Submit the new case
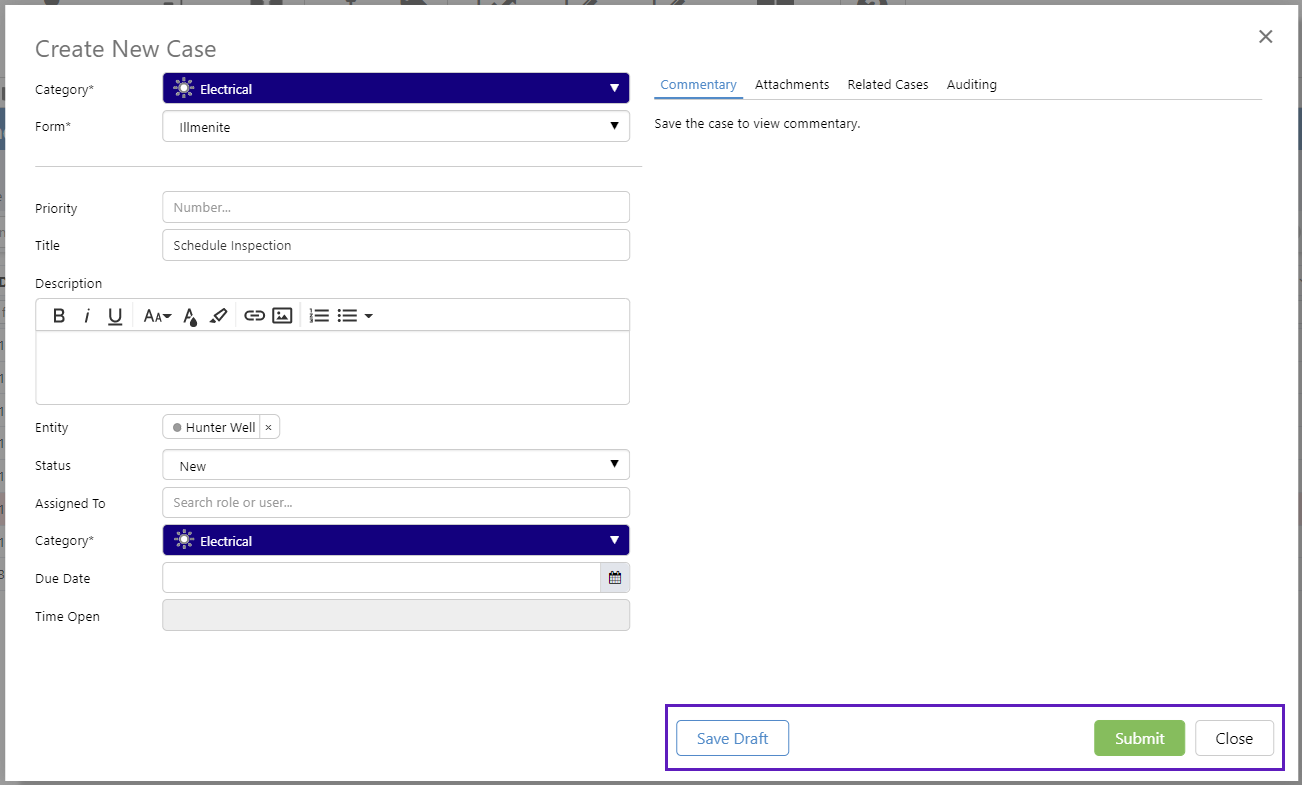 coord(1139,739)
